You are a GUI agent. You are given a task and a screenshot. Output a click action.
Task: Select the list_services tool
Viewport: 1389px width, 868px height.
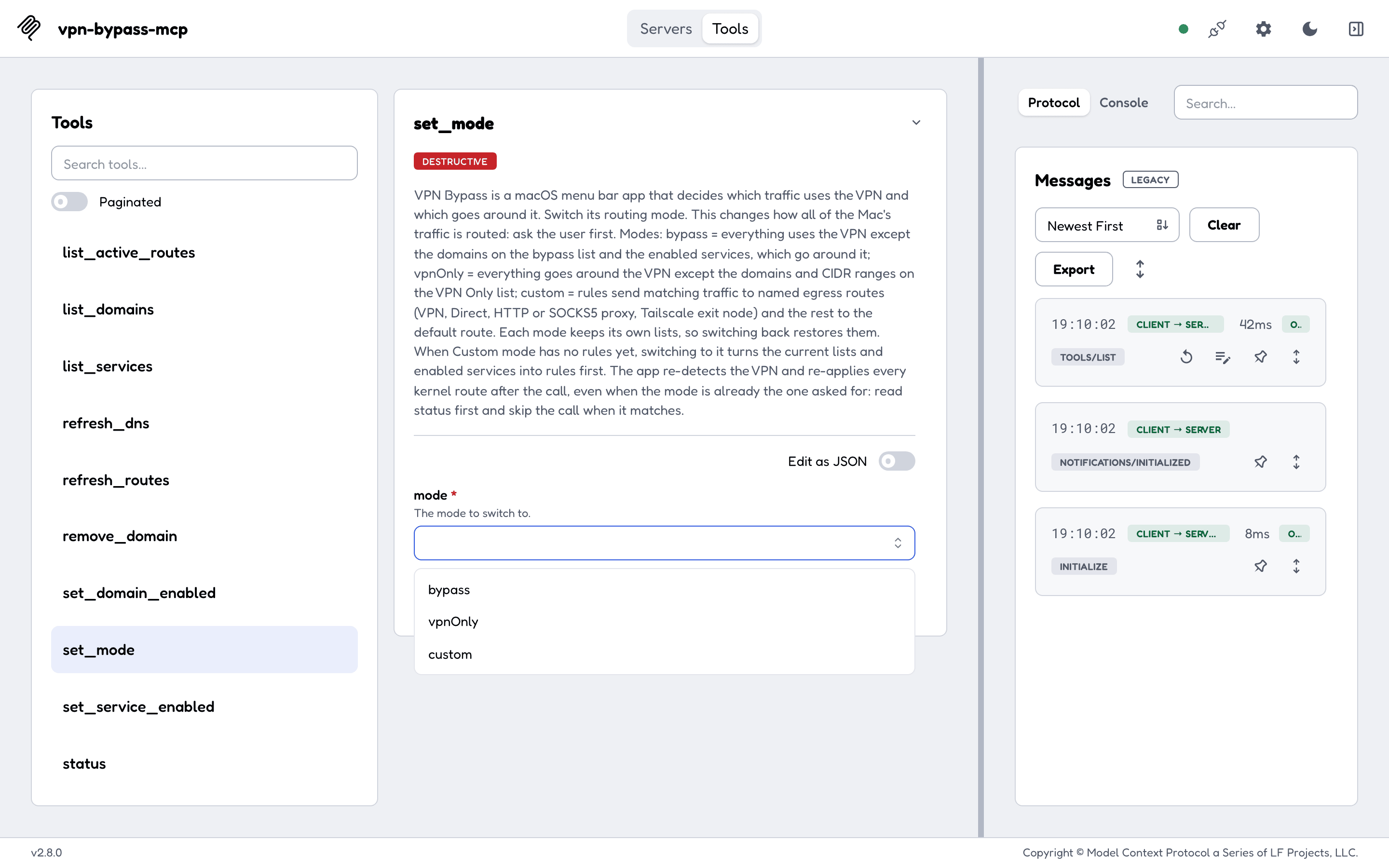click(x=204, y=366)
